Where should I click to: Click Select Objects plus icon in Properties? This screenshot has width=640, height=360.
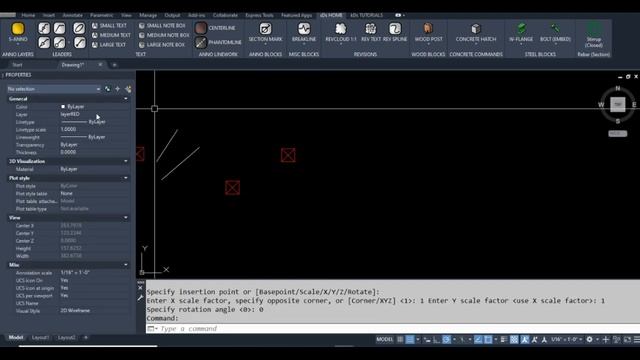(x=118, y=89)
